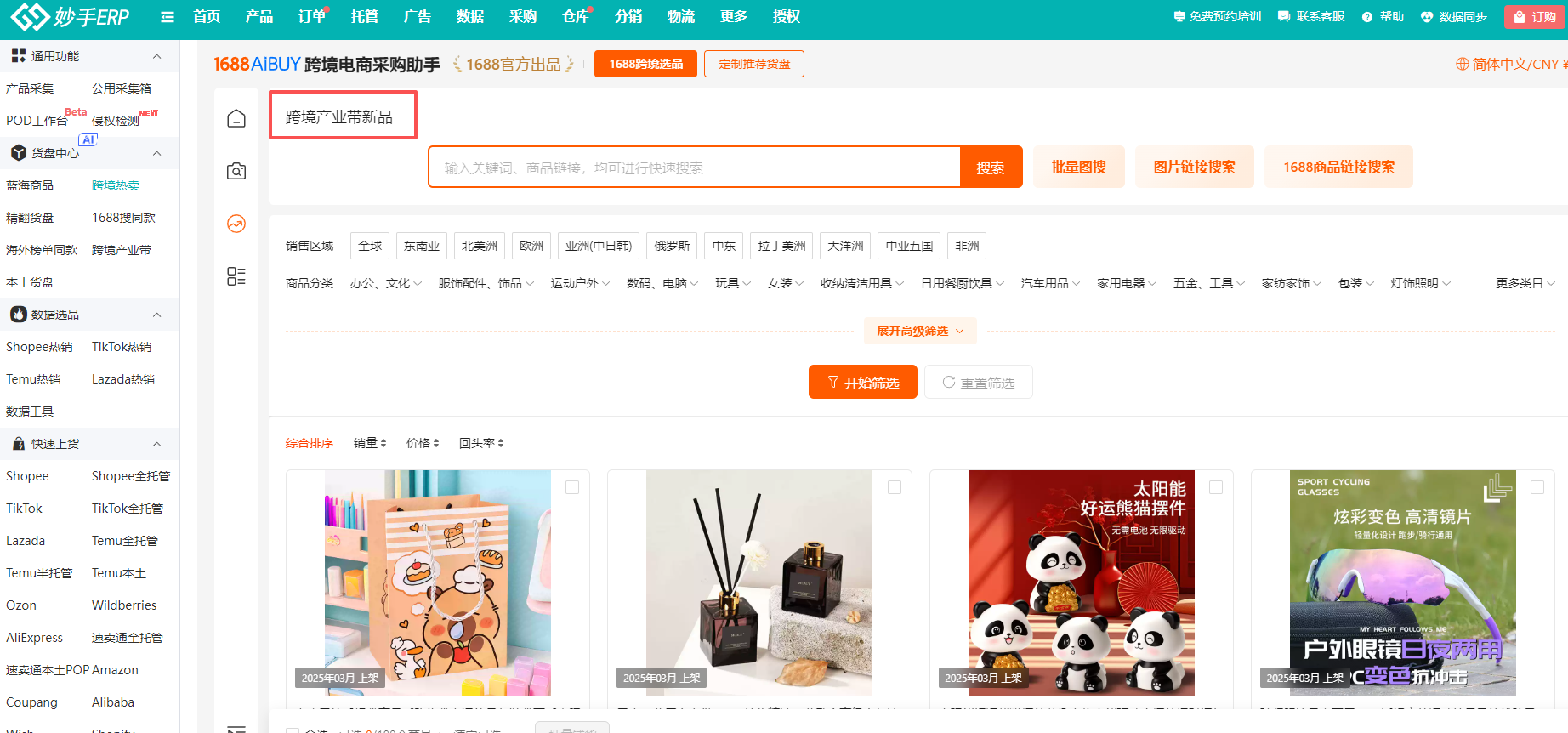Select 东南亚 sales region
The image size is (1568, 733).
[x=422, y=246]
